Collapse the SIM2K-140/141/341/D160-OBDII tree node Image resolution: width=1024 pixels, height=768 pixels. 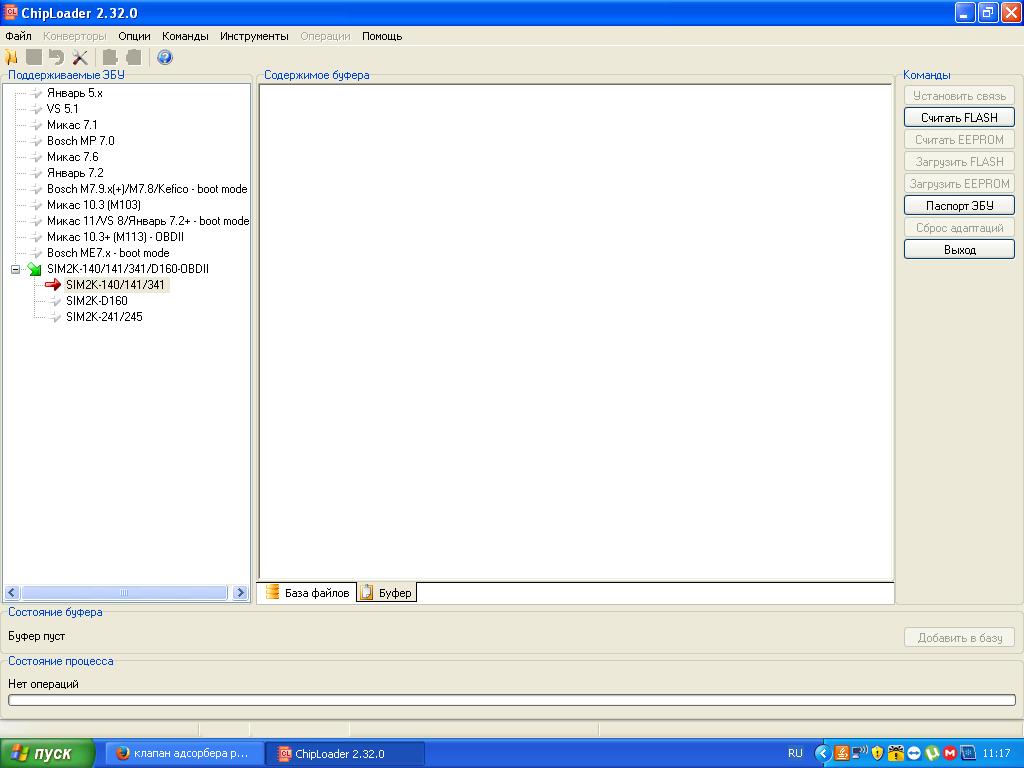pos(16,269)
